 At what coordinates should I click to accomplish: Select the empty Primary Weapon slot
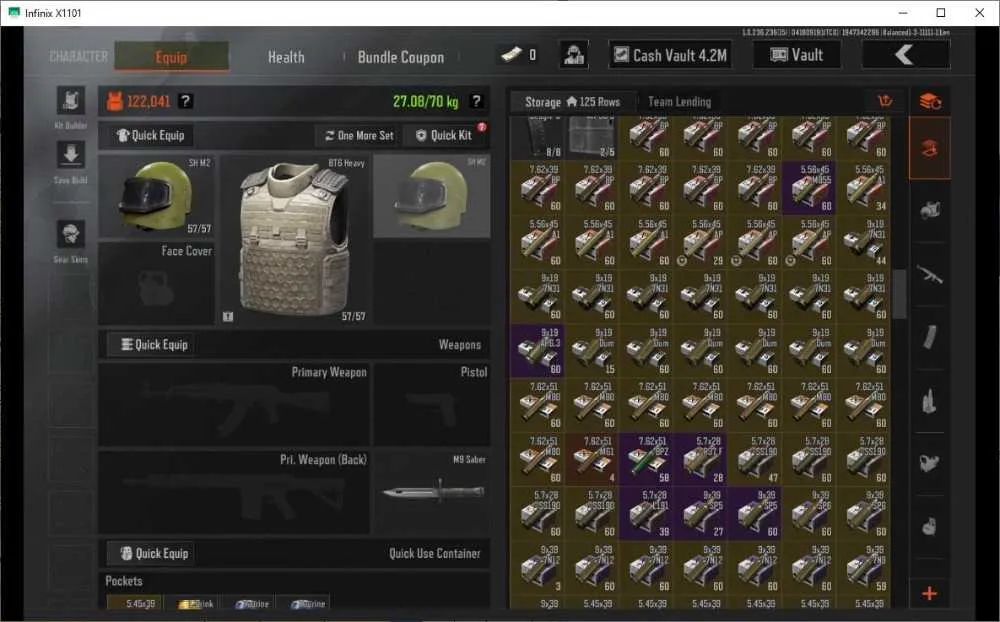pyautogui.click(x=234, y=404)
